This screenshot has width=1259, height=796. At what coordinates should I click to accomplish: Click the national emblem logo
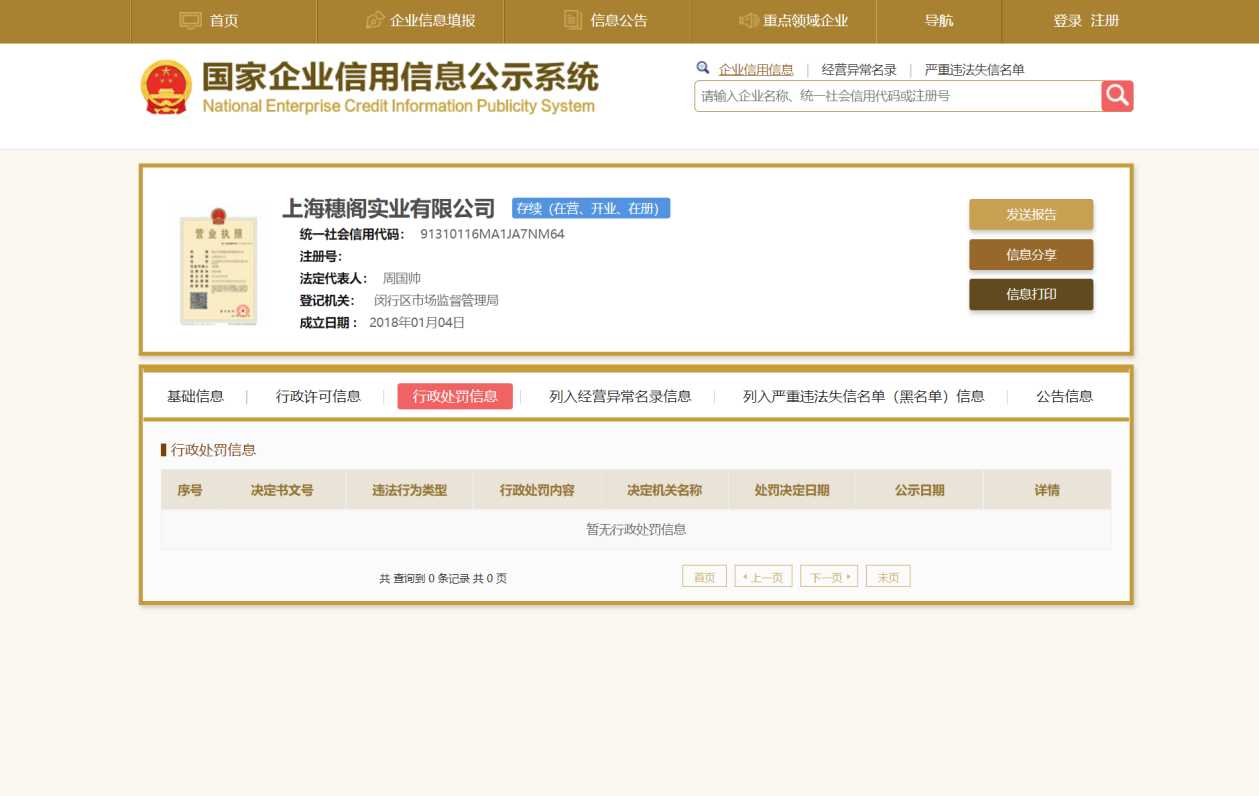tap(166, 87)
